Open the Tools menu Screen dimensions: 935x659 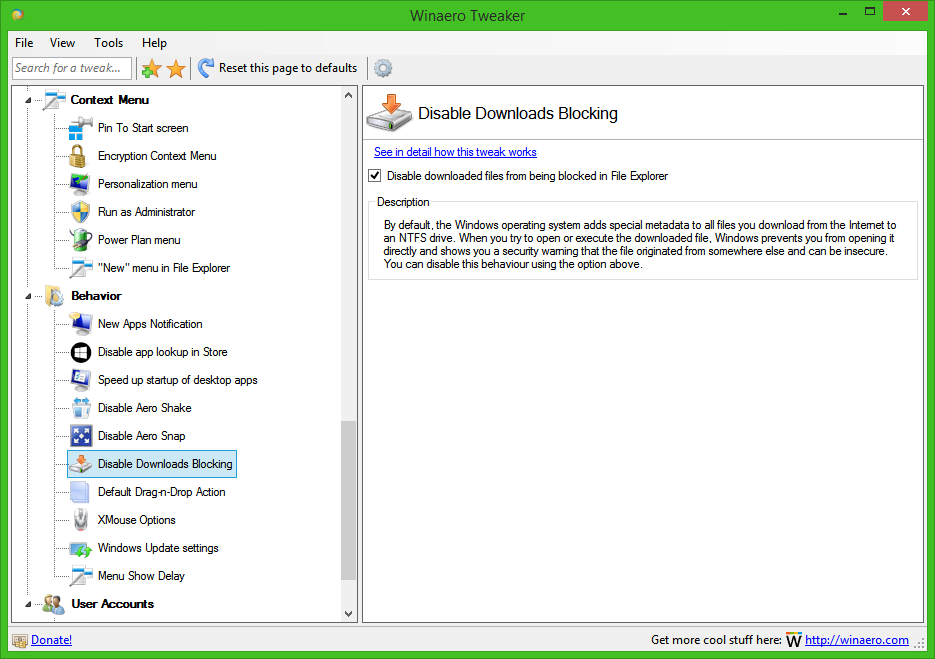coord(109,43)
